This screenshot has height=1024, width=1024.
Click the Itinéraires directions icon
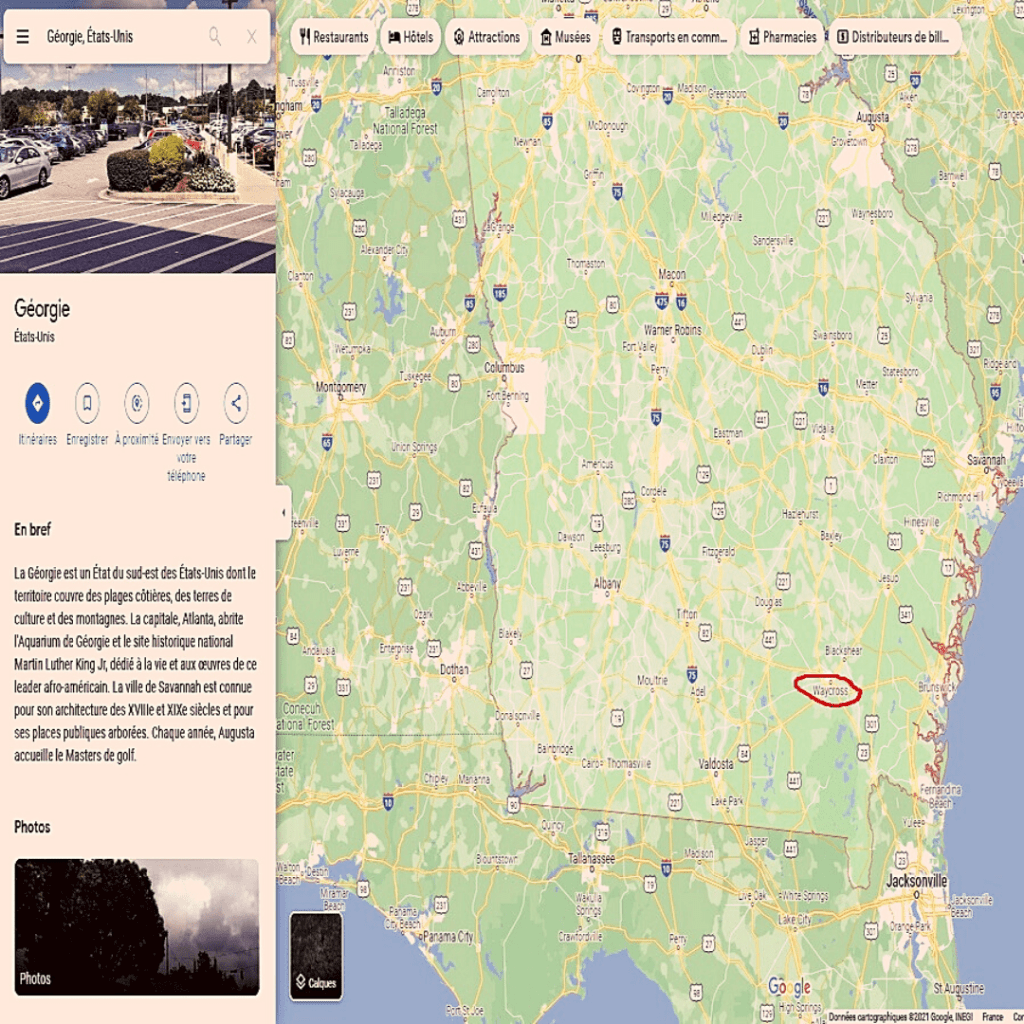click(x=38, y=403)
